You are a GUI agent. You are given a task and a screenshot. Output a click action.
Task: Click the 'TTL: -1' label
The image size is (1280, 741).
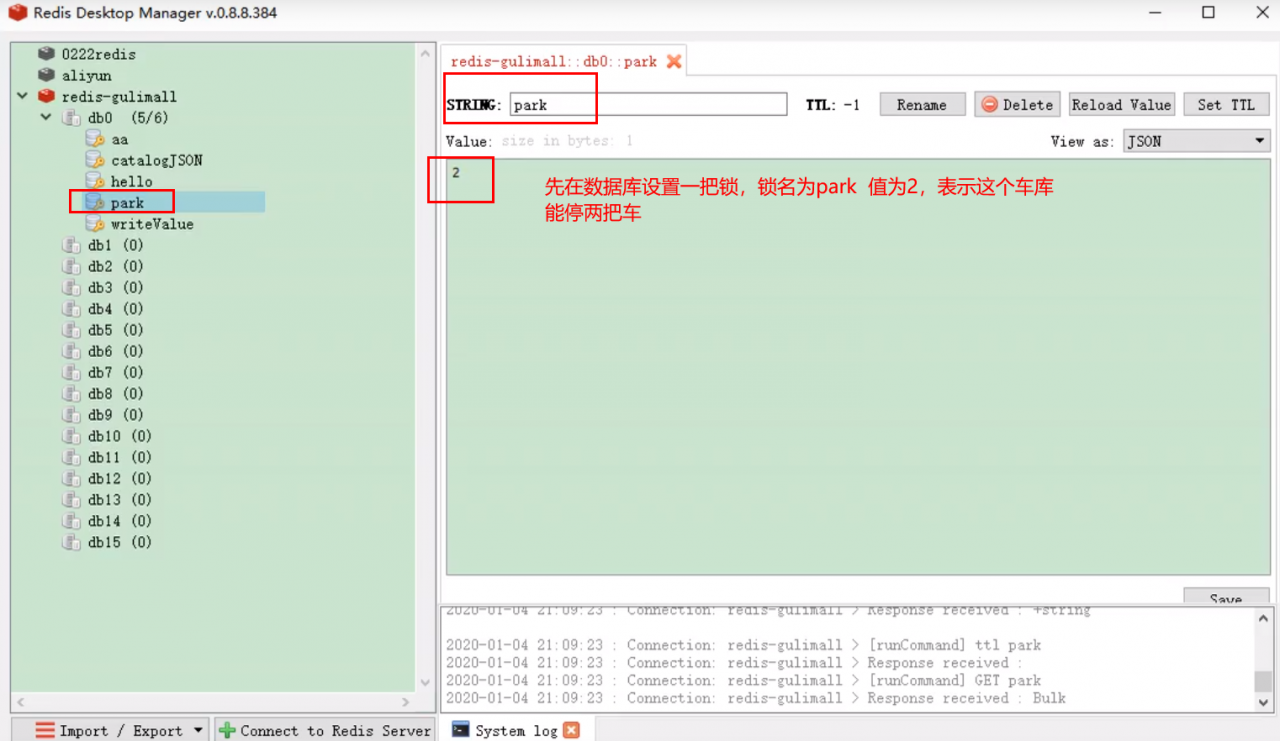coord(833,105)
